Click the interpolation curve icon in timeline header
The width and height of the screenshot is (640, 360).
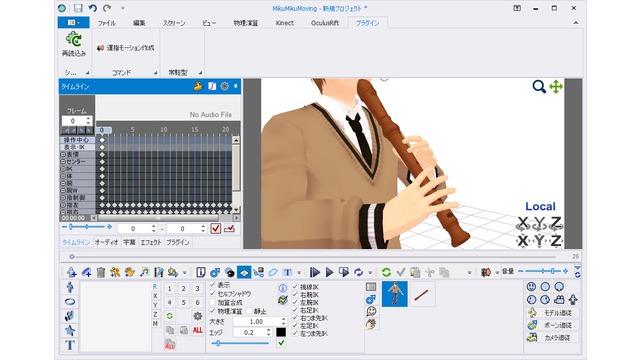click(212, 86)
